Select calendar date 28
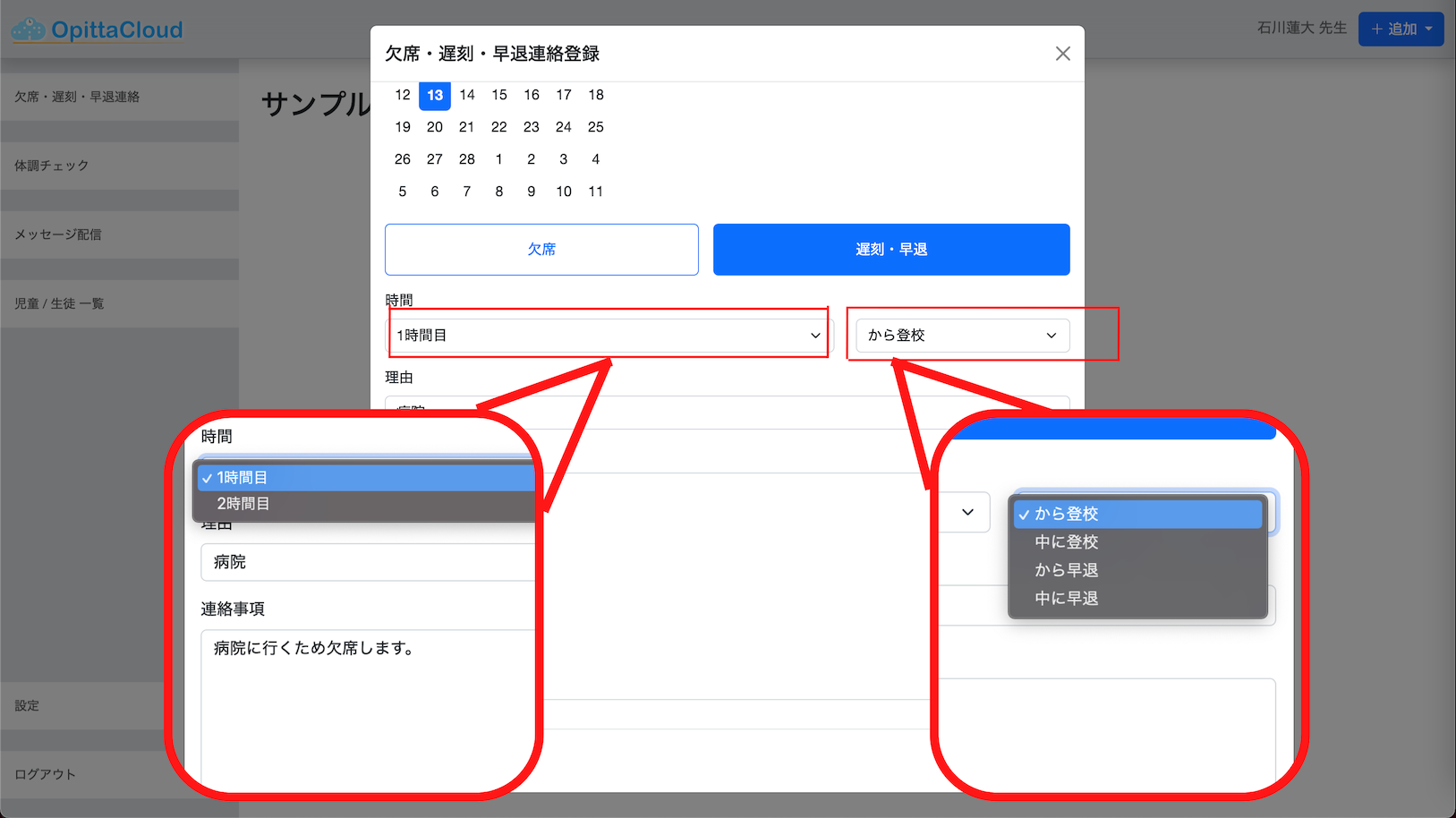Image resolution: width=1456 pixels, height=818 pixels. pos(467,159)
